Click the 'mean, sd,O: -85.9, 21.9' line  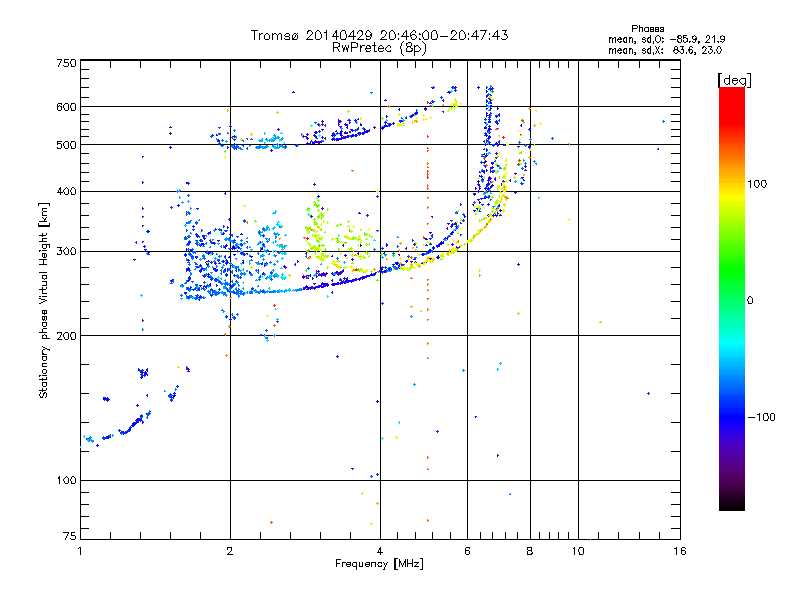666,39
